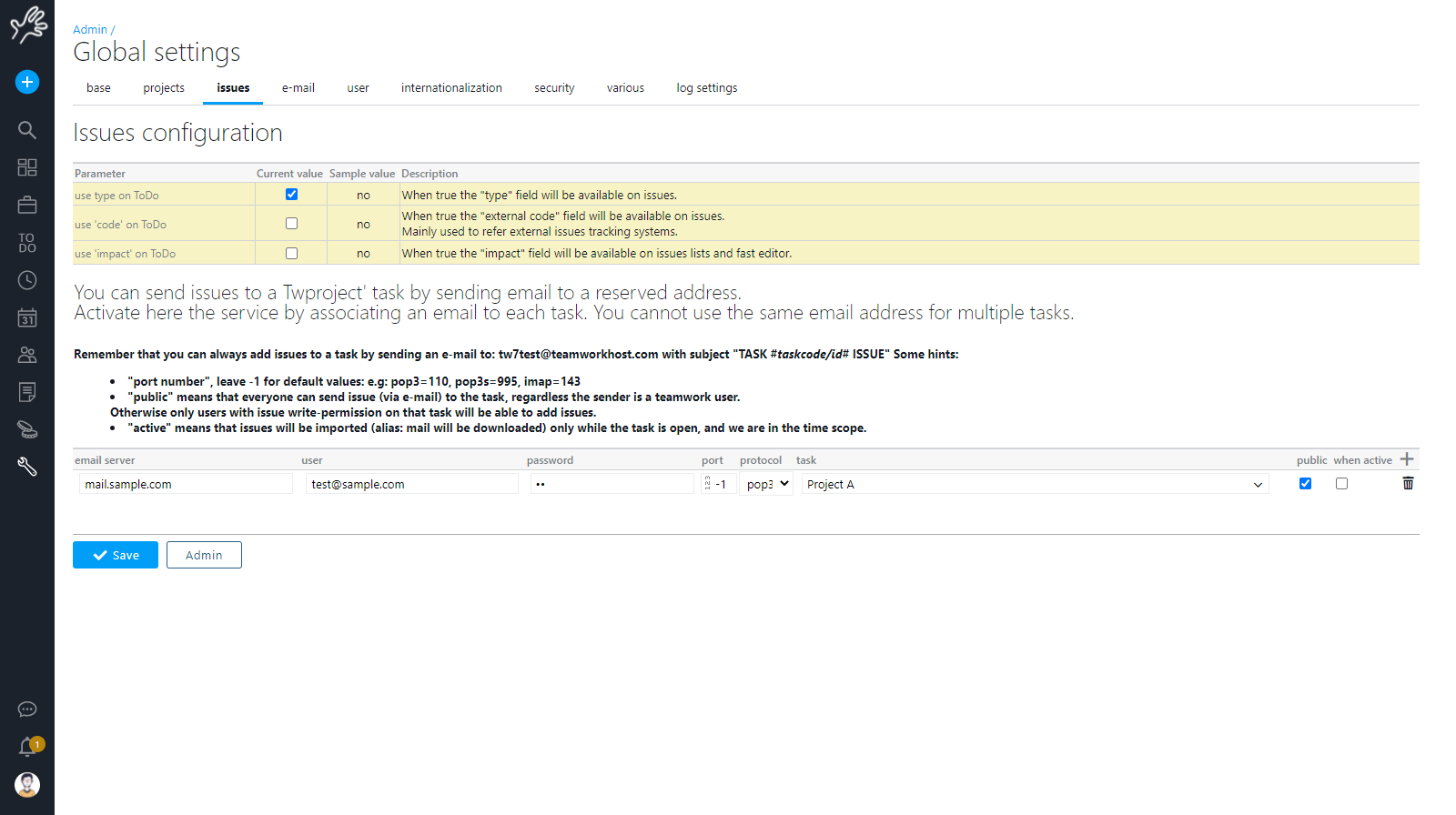Click the blue plus add button in sidebar
This screenshot has width=1456, height=815.
tap(27, 82)
